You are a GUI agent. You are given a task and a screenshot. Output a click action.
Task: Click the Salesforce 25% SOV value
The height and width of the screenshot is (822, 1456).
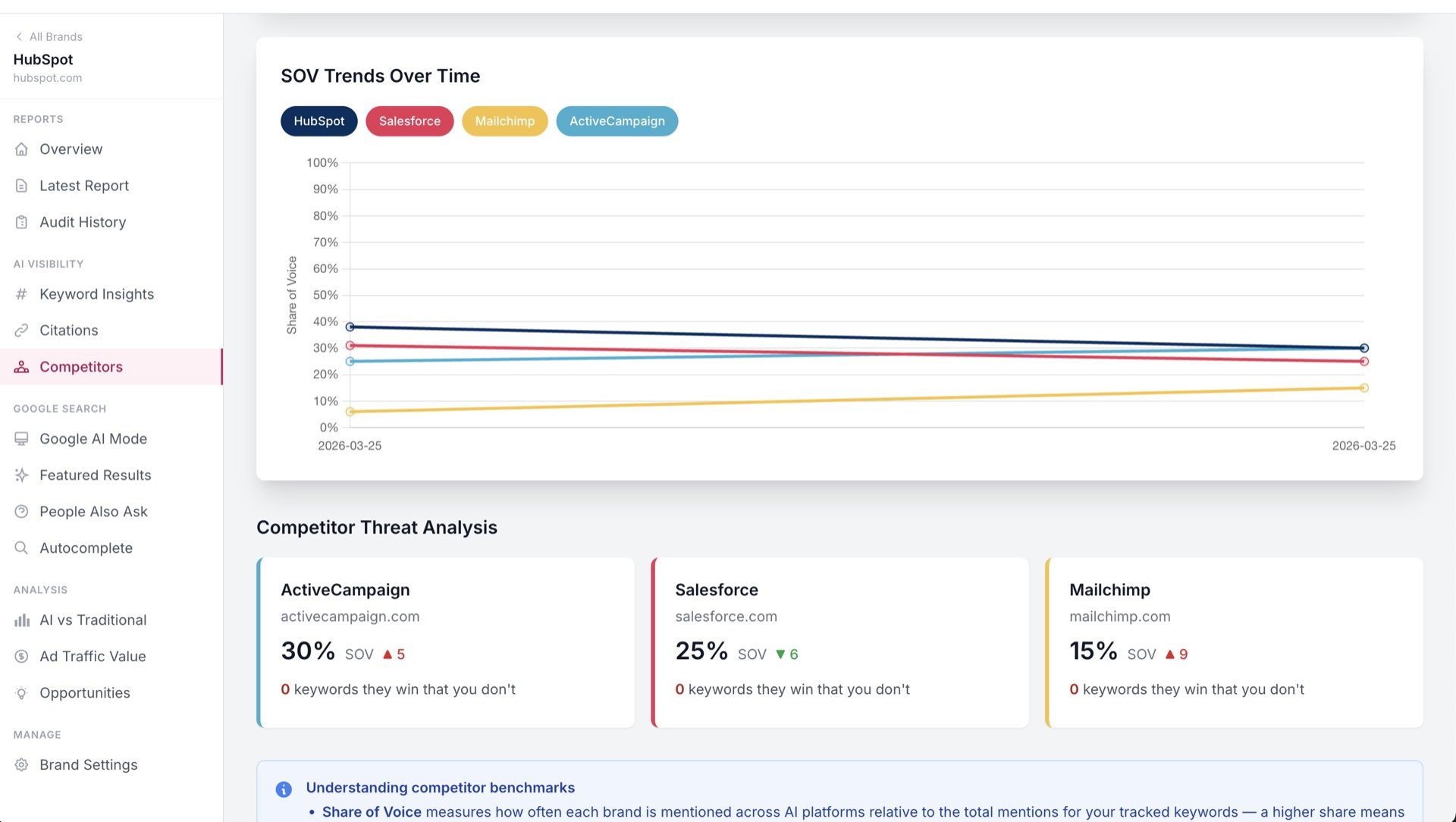(701, 651)
